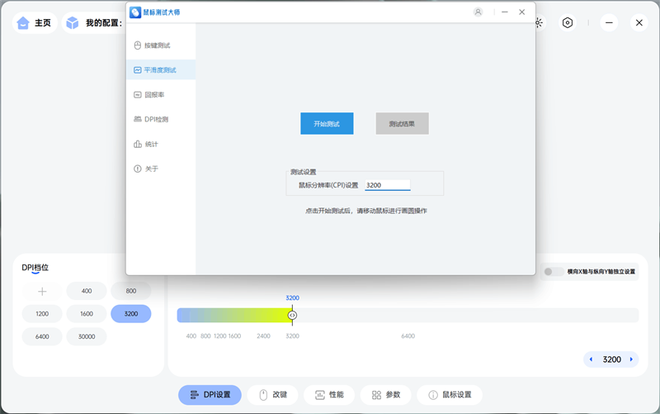The height and width of the screenshot is (414, 660).
Task: Switch to the 改键 key remap tab
Action: 273,395
